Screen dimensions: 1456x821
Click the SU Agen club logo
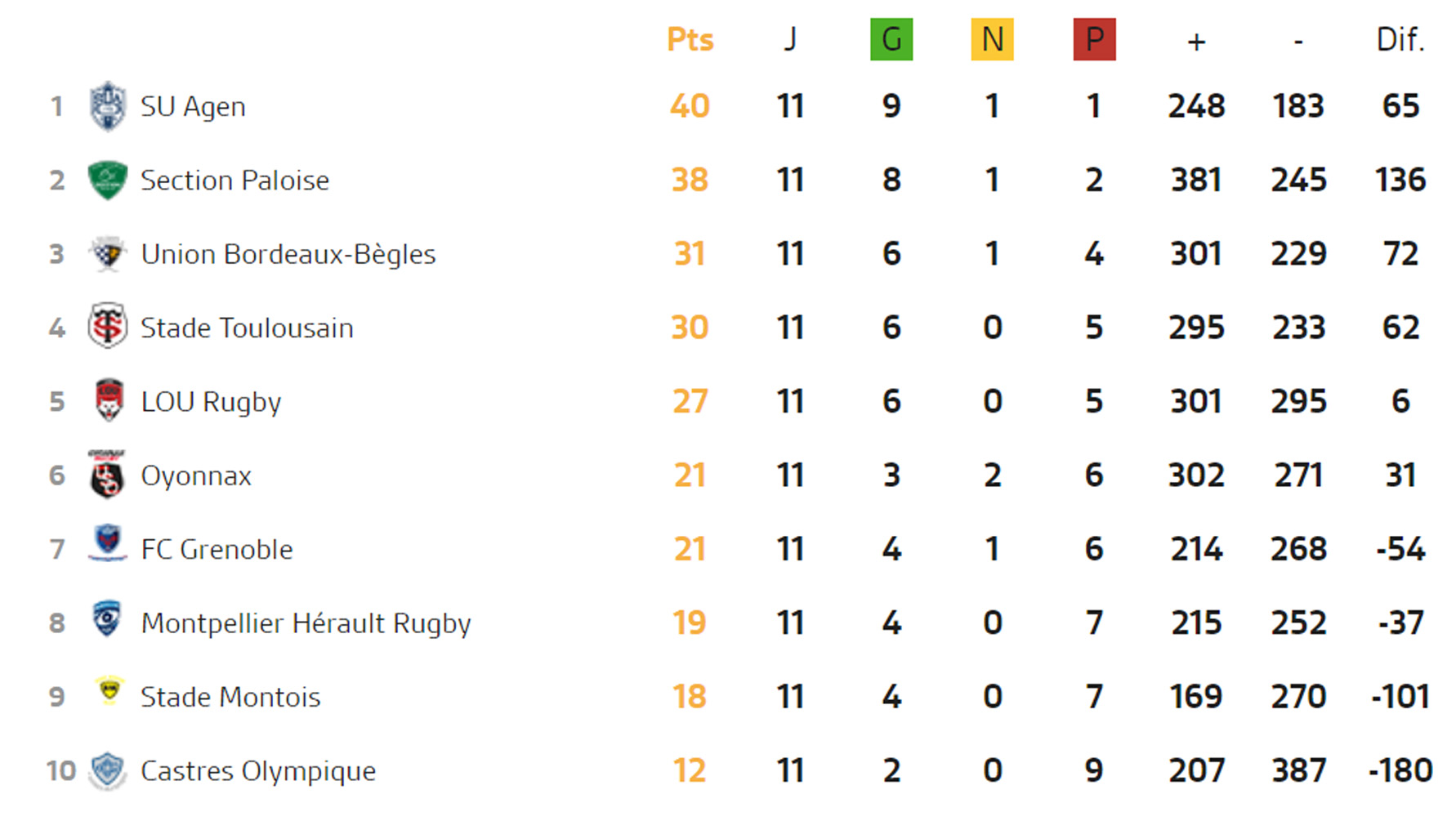pyautogui.click(x=107, y=106)
